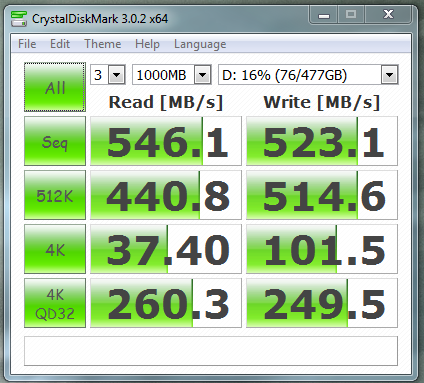Open the Help menu
The height and width of the screenshot is (383, 424).
147,44
